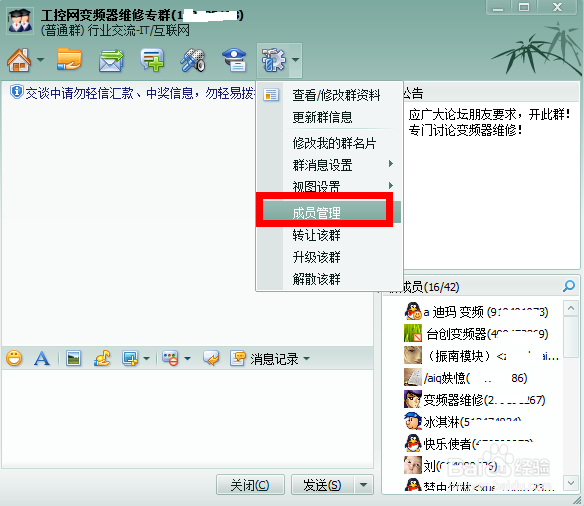Click the group avatar in title bar
This screenshot has height=506, width=584.
point(20,20)
